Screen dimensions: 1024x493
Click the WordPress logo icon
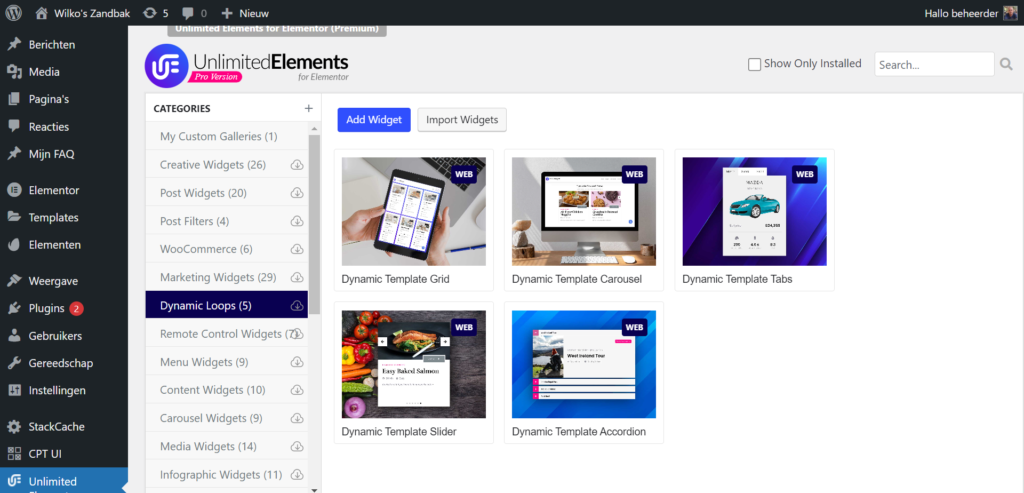coord(14,12)
